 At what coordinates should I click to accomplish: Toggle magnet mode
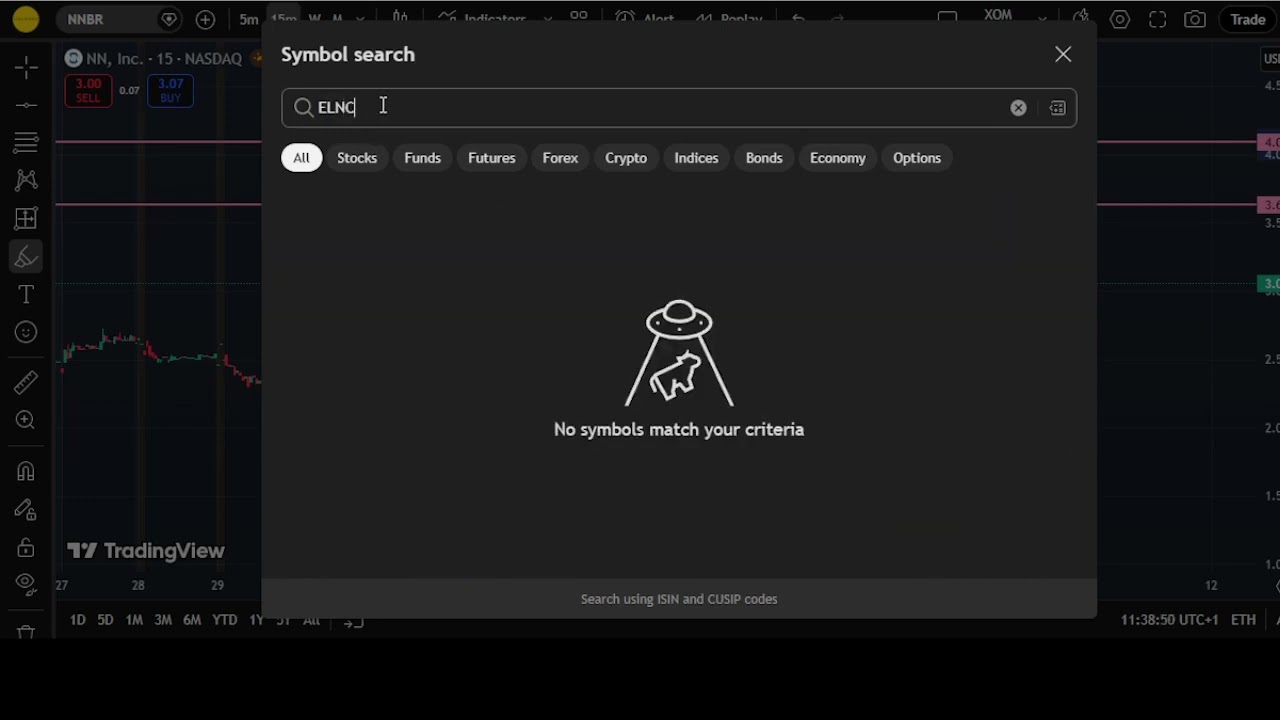(26, 471)
